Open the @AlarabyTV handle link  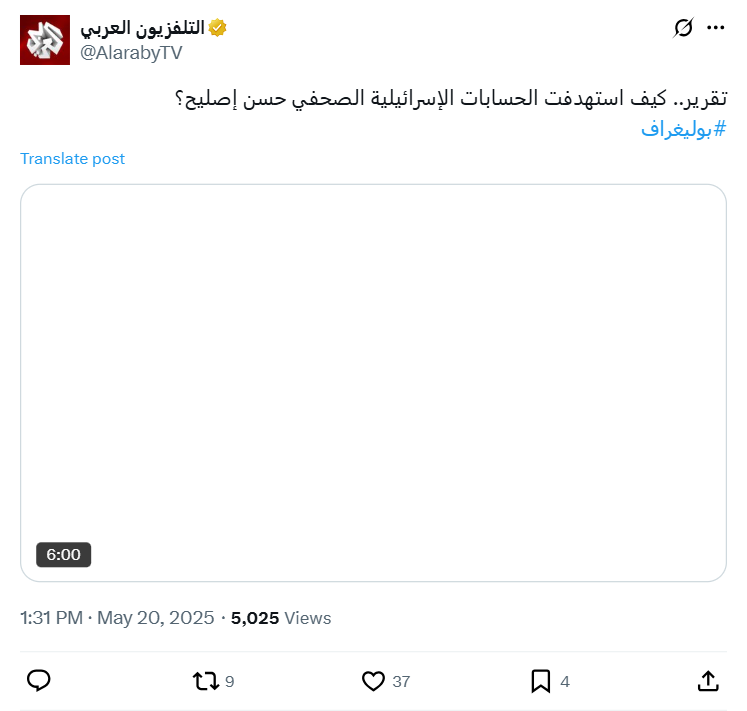click(130, 53)
